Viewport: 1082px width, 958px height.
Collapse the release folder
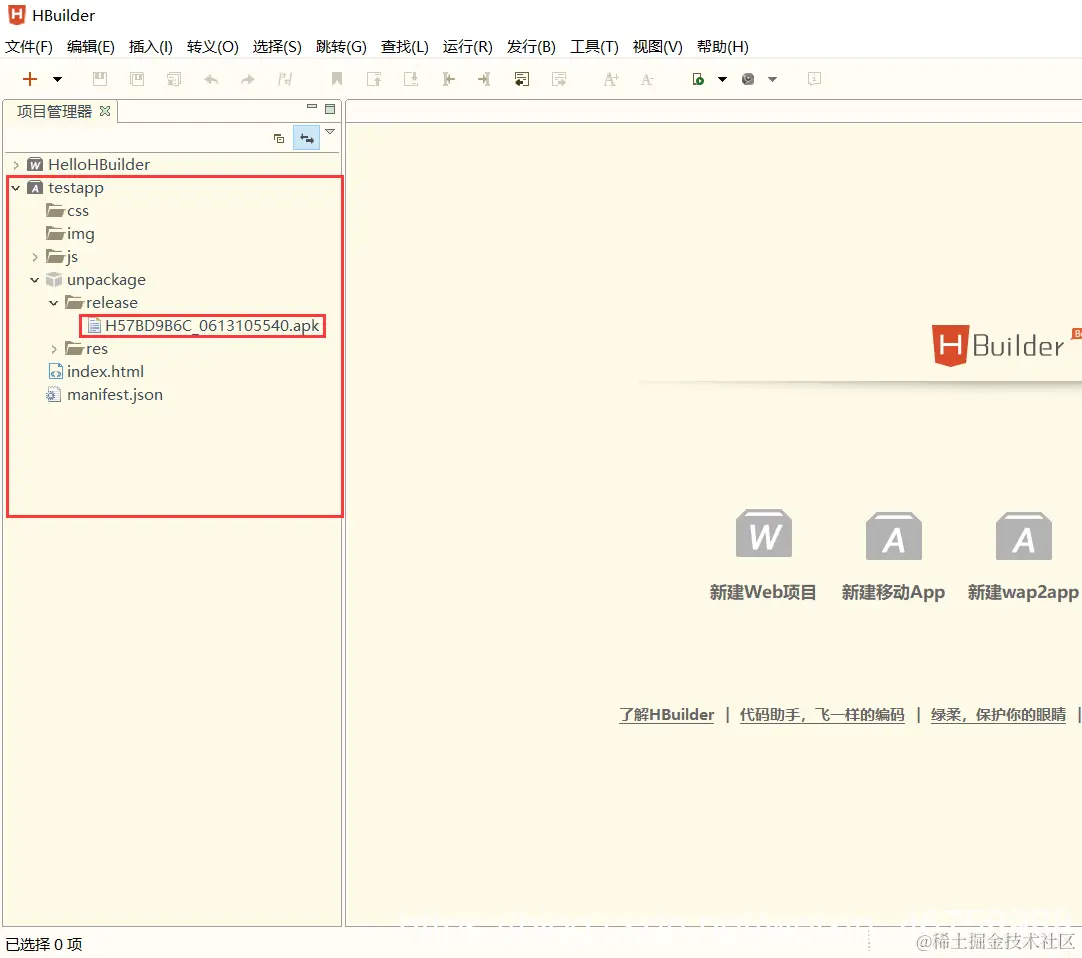pos(53,303)
